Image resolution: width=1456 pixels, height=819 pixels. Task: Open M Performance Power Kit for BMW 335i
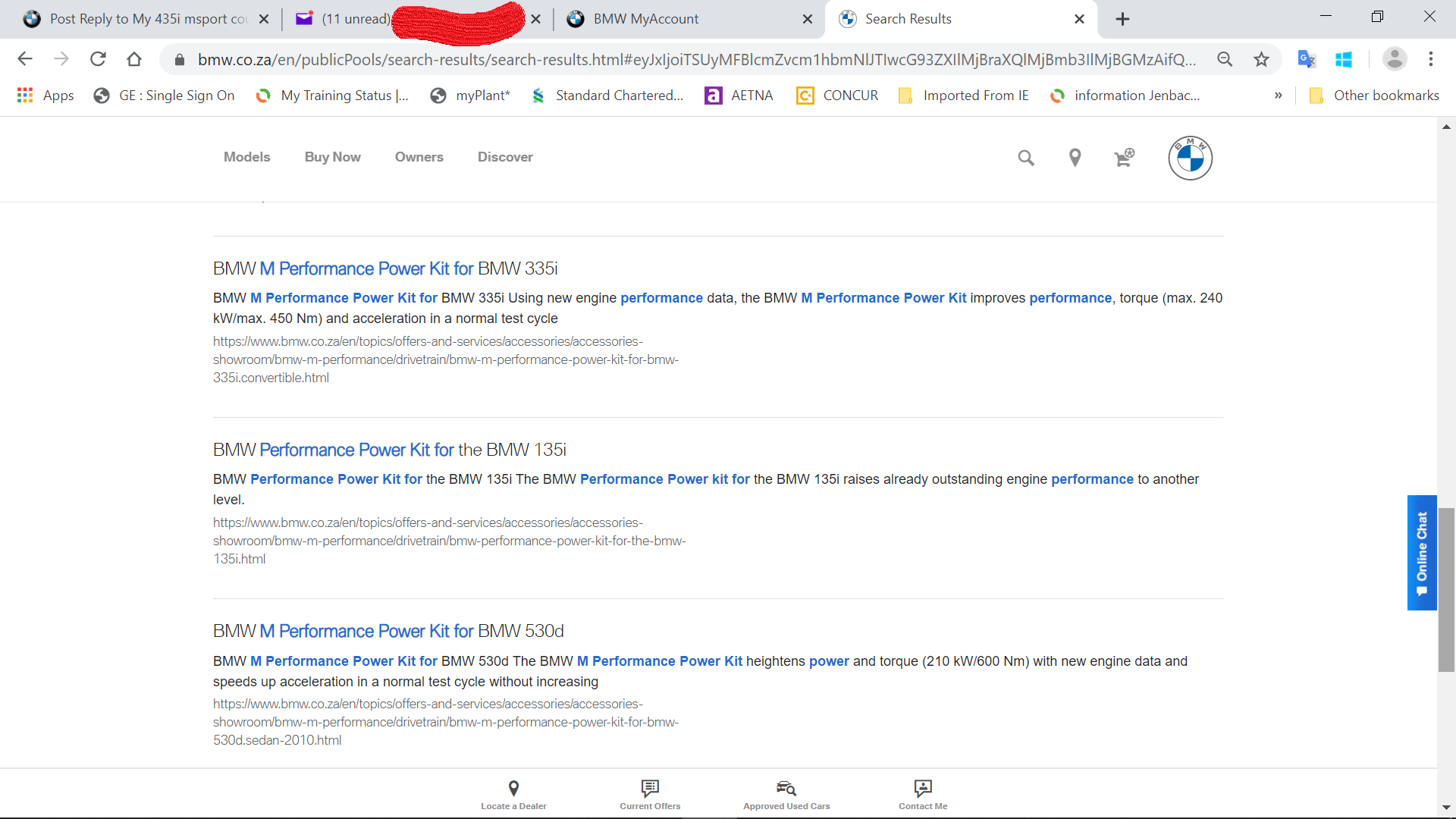tap(384, 268)
